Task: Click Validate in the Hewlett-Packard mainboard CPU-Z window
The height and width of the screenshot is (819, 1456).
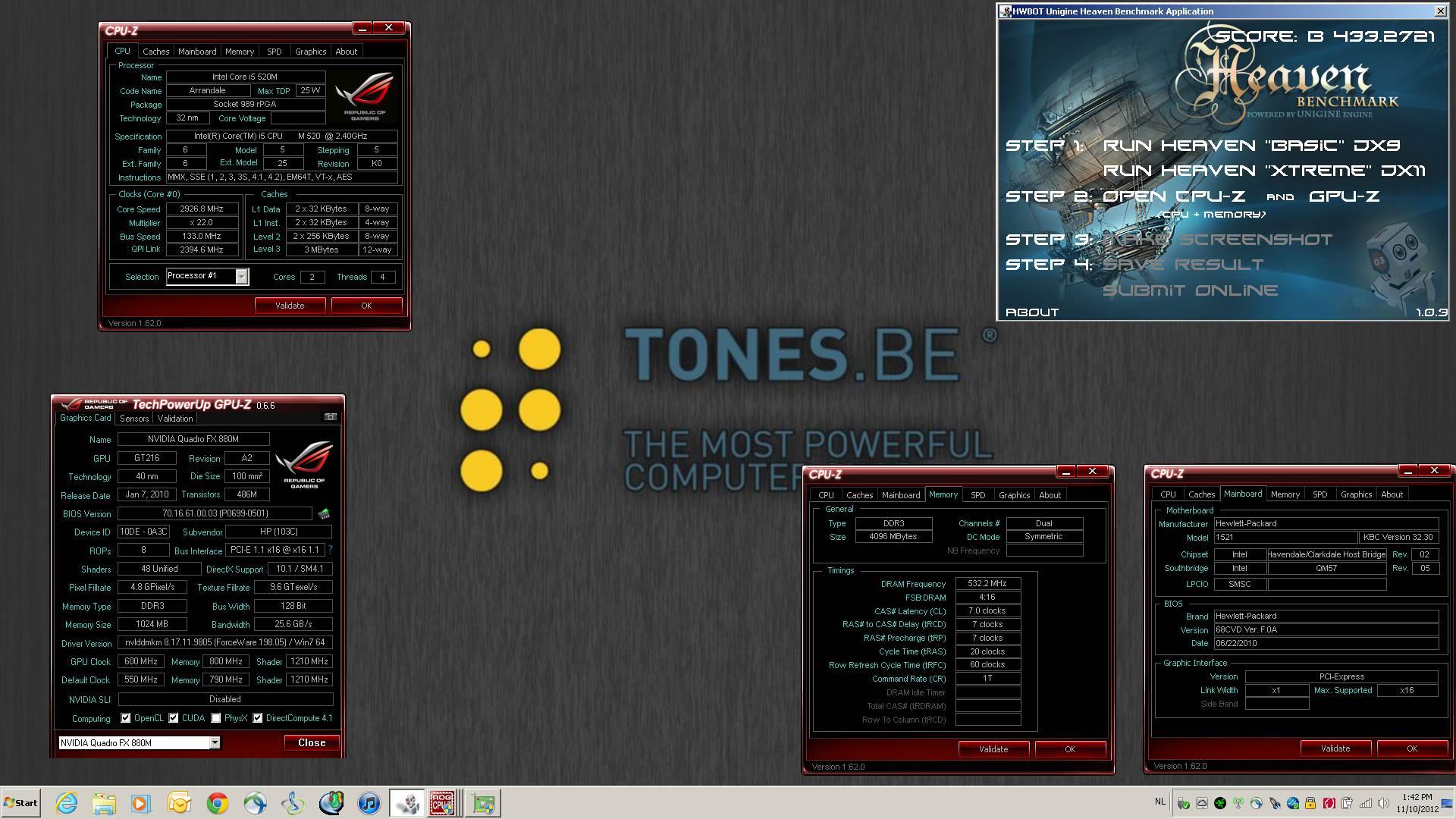Action: [x=1335, y=748]
